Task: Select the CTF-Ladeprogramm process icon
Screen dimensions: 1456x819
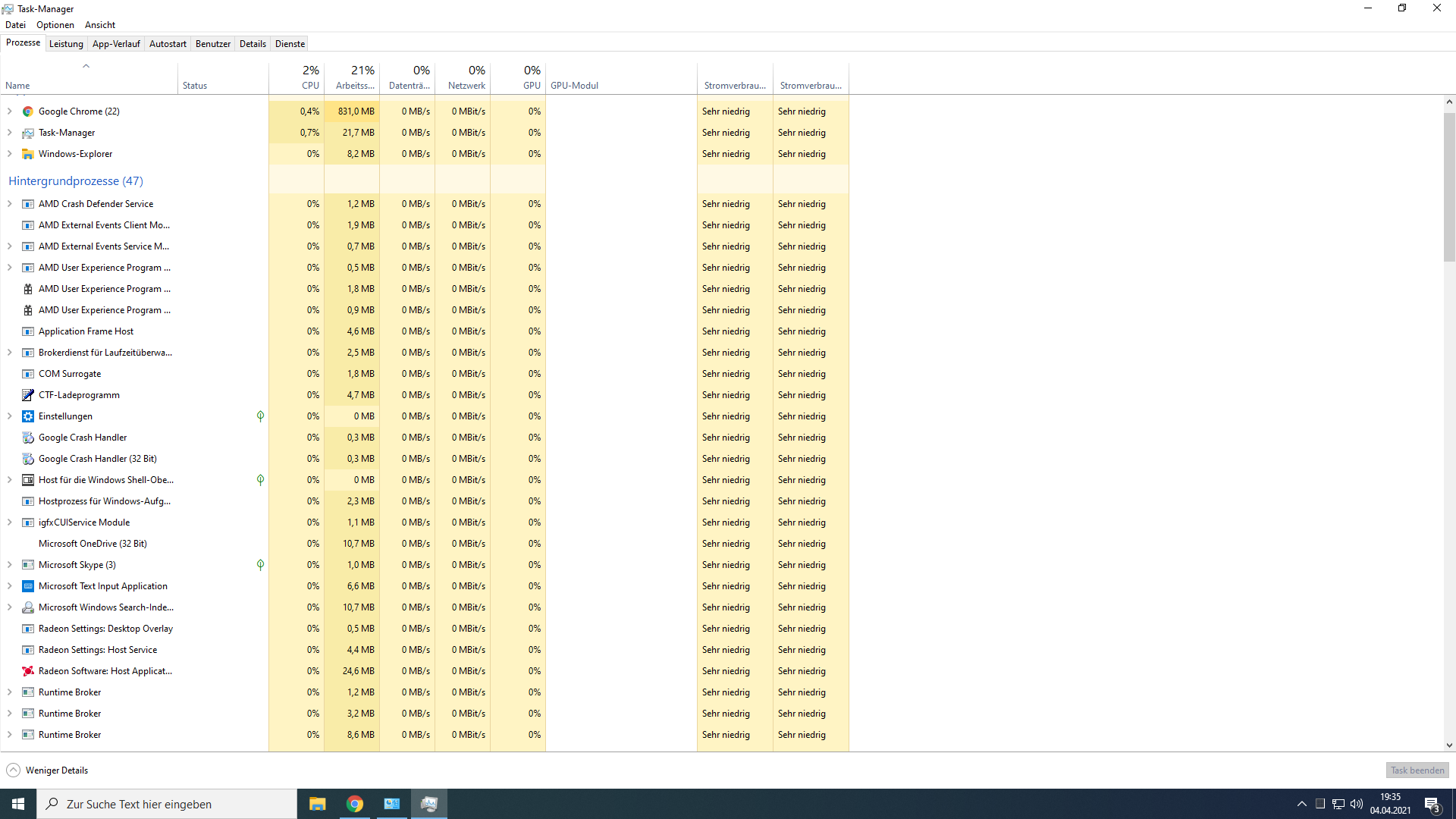Action: pos(27,395)
